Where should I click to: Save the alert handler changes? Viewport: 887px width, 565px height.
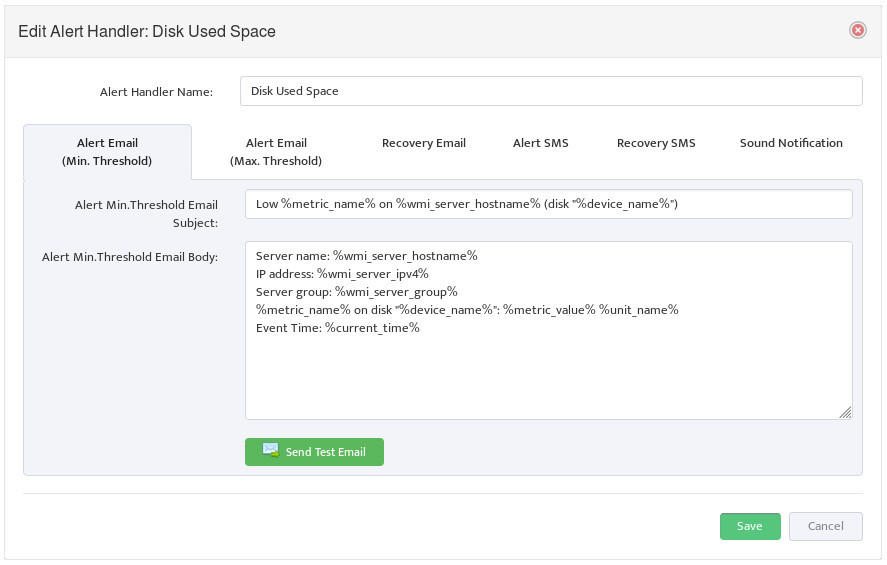point(750,526)
